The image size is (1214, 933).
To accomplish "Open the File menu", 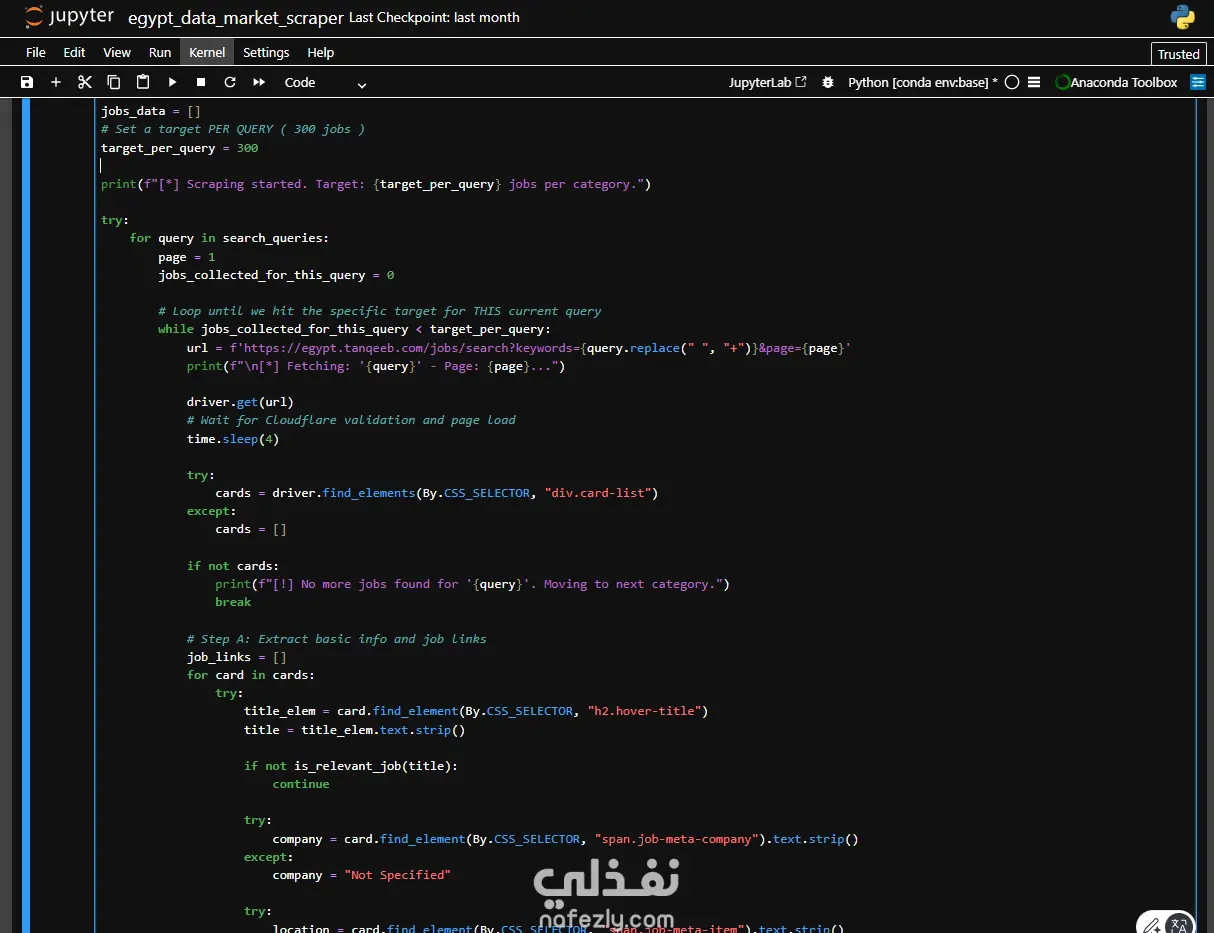I will click(36, 52).
